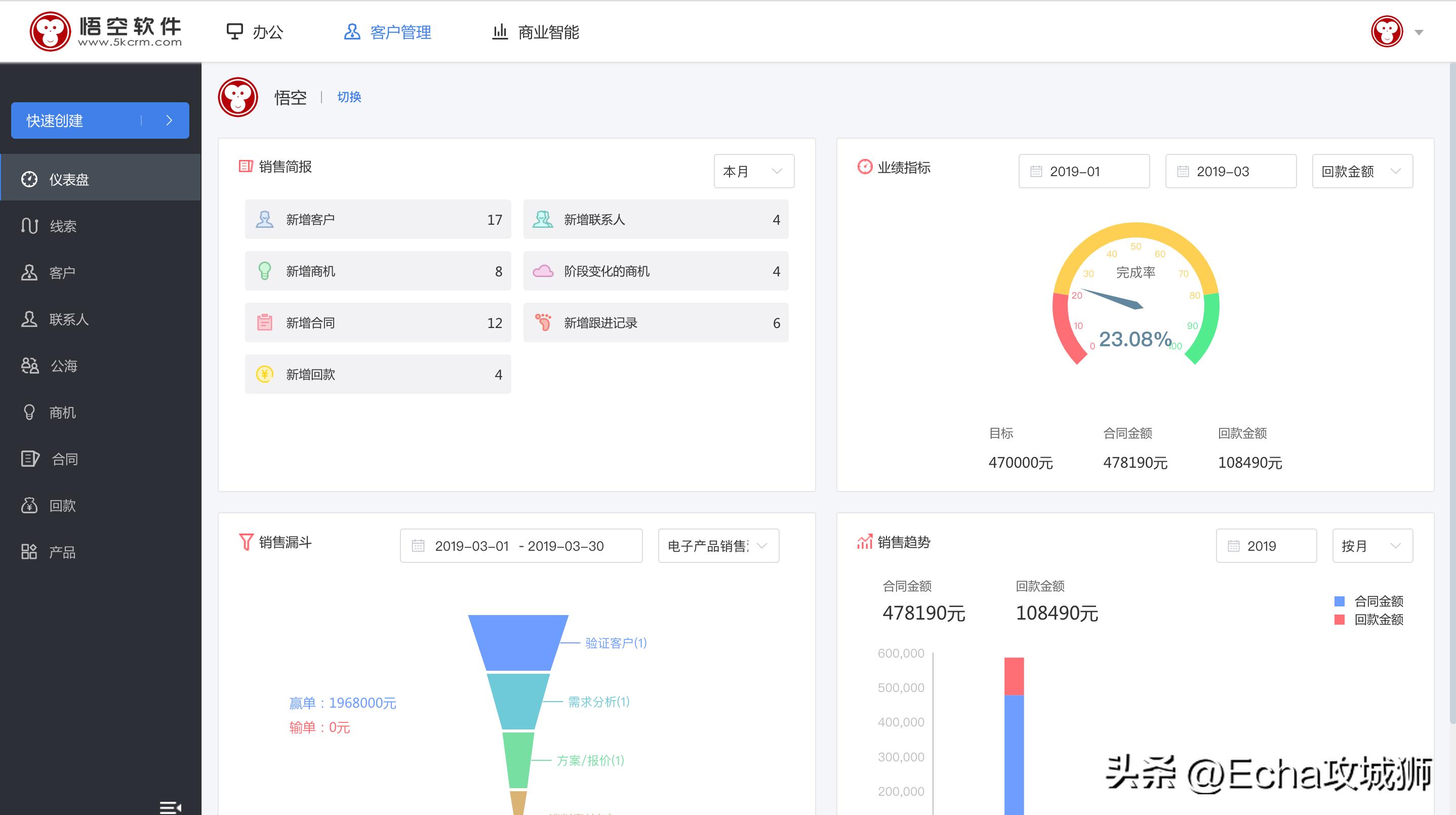Select the 合同 icon in the sidebar

click(29, 459)
